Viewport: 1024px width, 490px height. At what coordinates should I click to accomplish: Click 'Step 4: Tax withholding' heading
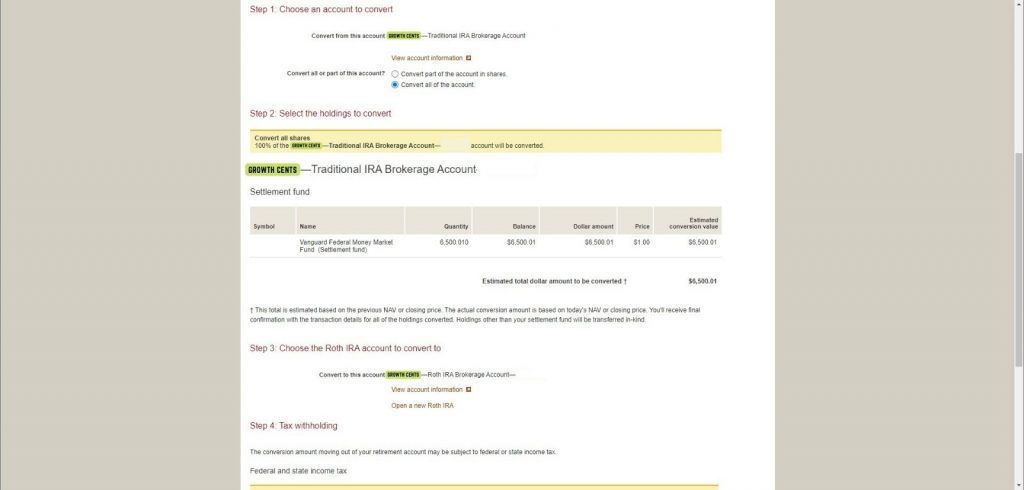point(294,426)
